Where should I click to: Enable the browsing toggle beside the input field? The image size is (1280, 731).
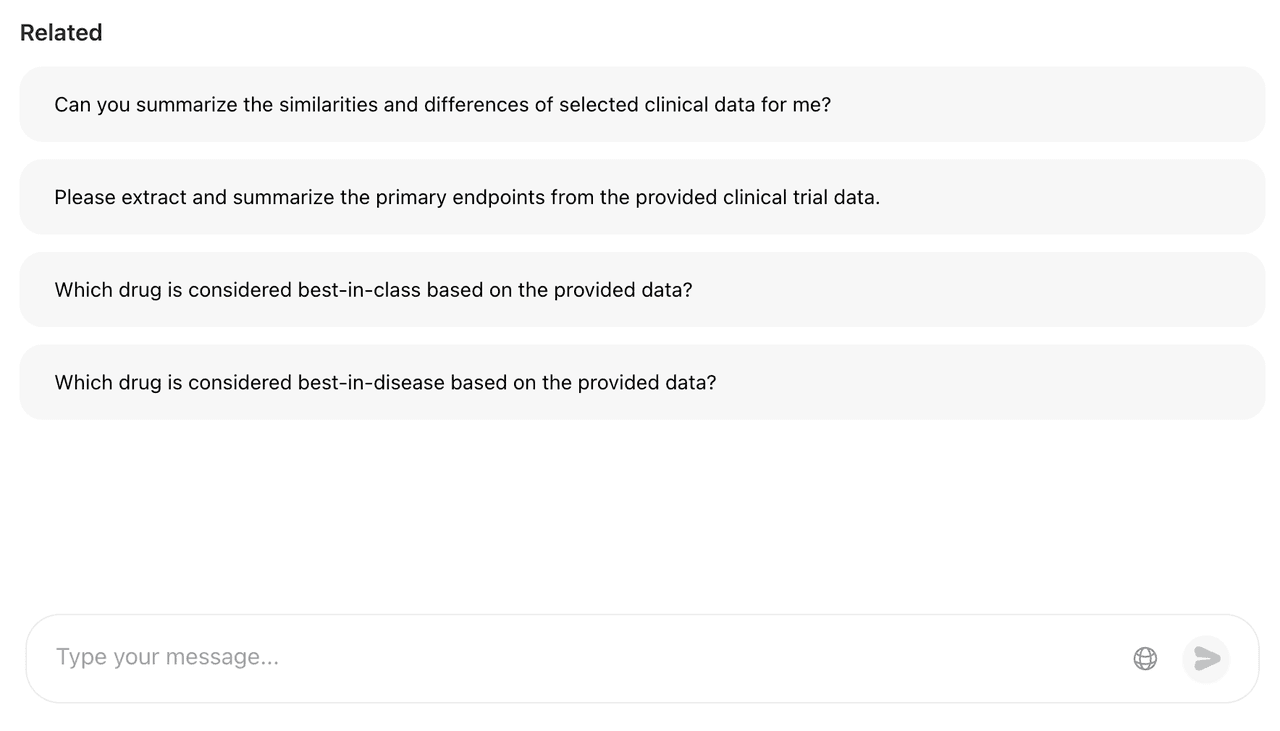1144,658
